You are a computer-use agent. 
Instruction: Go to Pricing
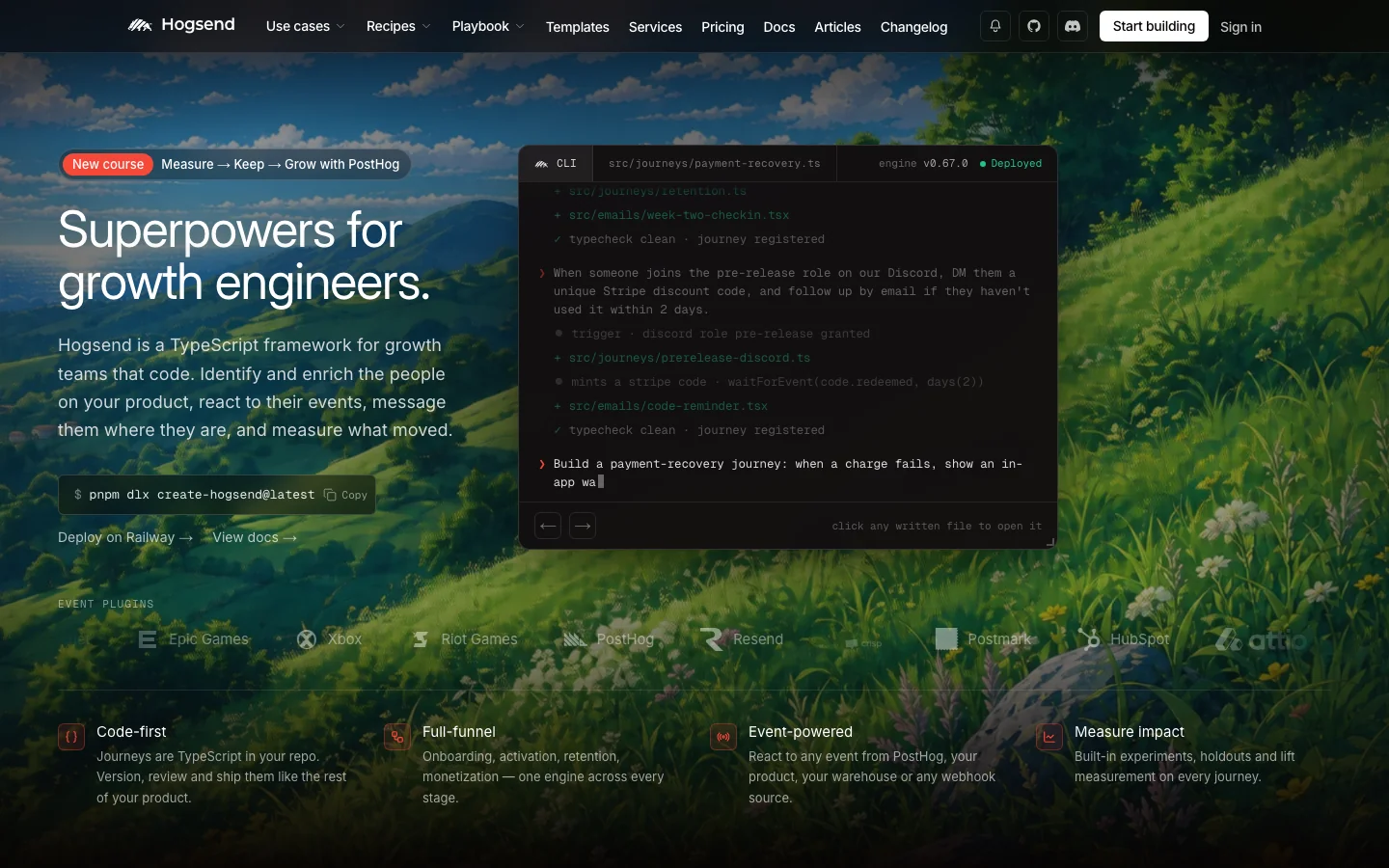(722, 27)
